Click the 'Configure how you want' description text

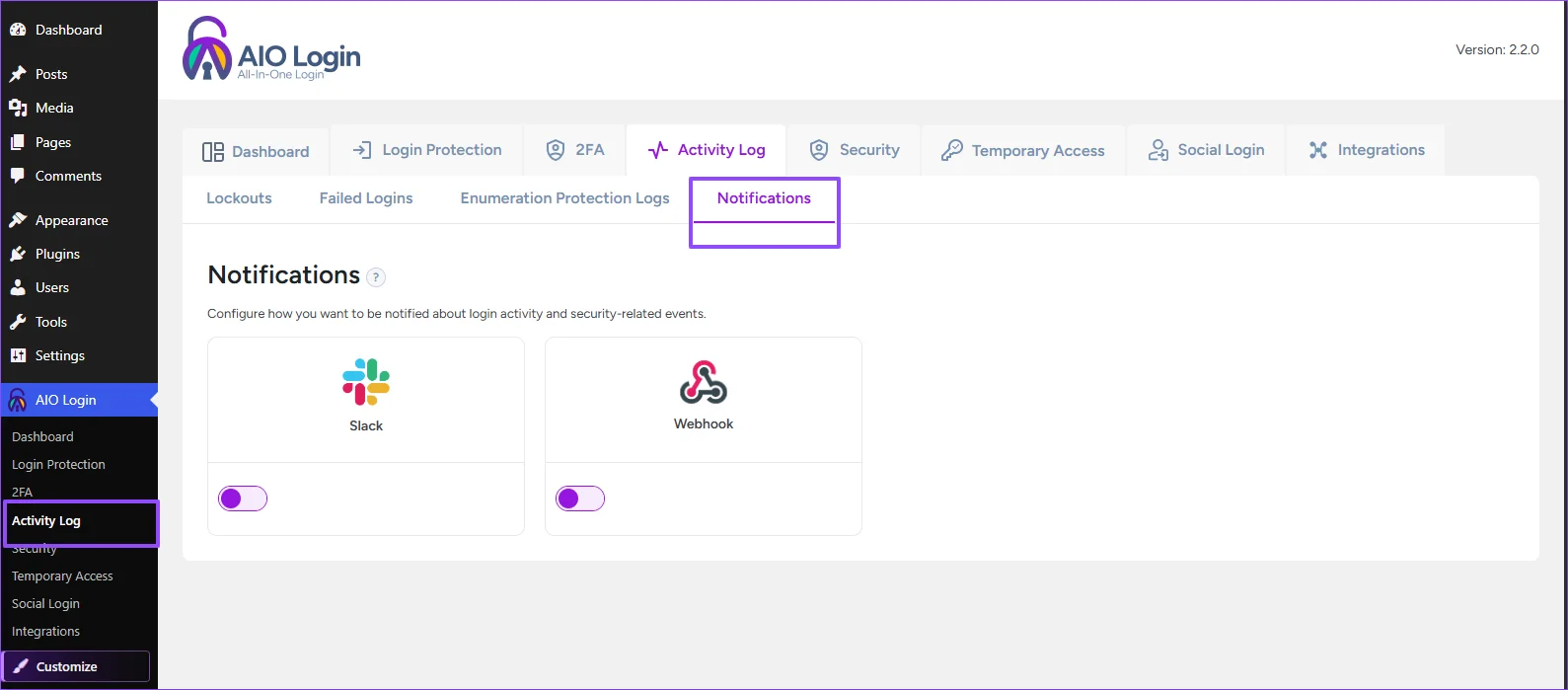pos(456,314)
